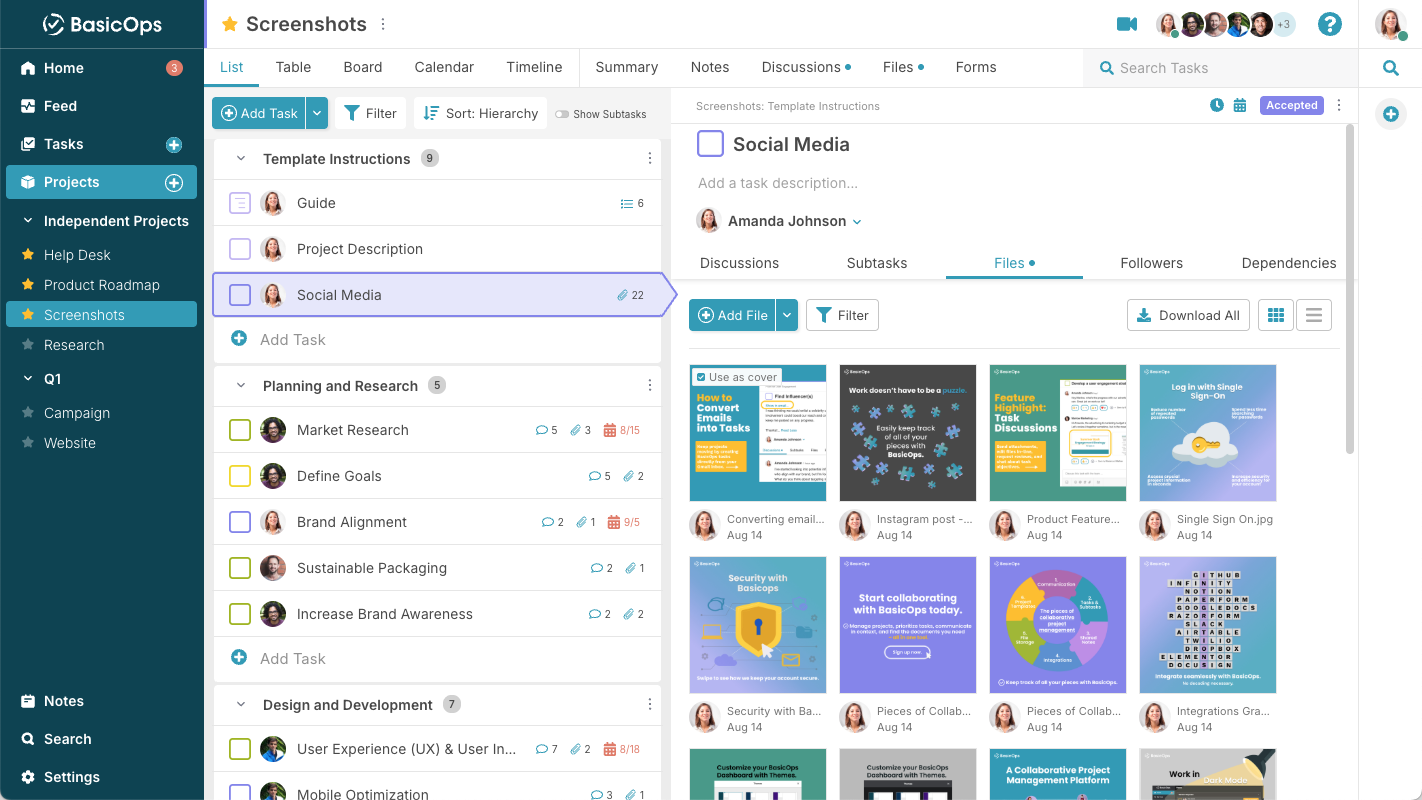Open task options menu beside Accepted

(x=1340, y=105)
